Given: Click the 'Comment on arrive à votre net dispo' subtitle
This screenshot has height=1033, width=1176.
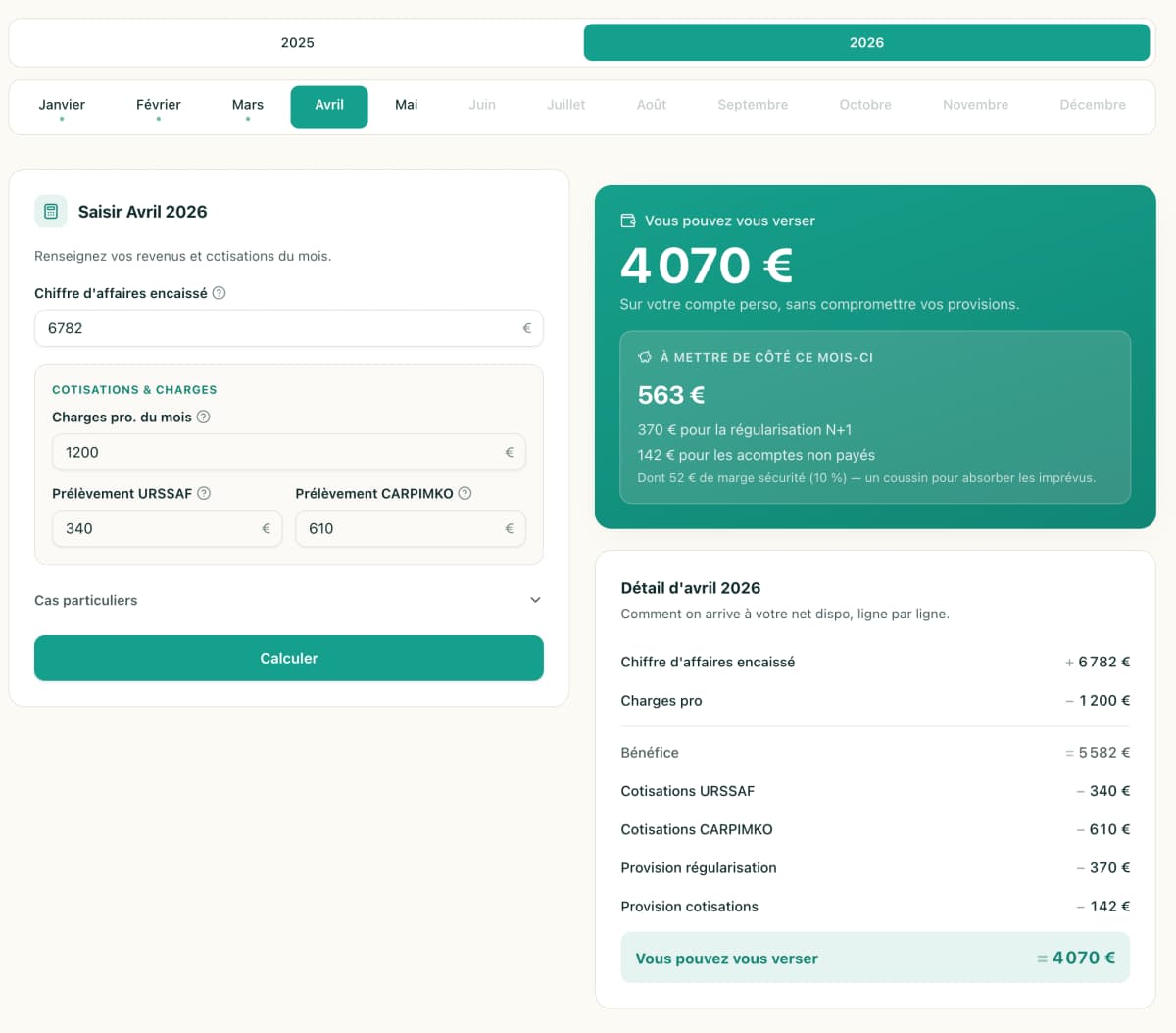Looking at the screenshot, I should [785, 614].
